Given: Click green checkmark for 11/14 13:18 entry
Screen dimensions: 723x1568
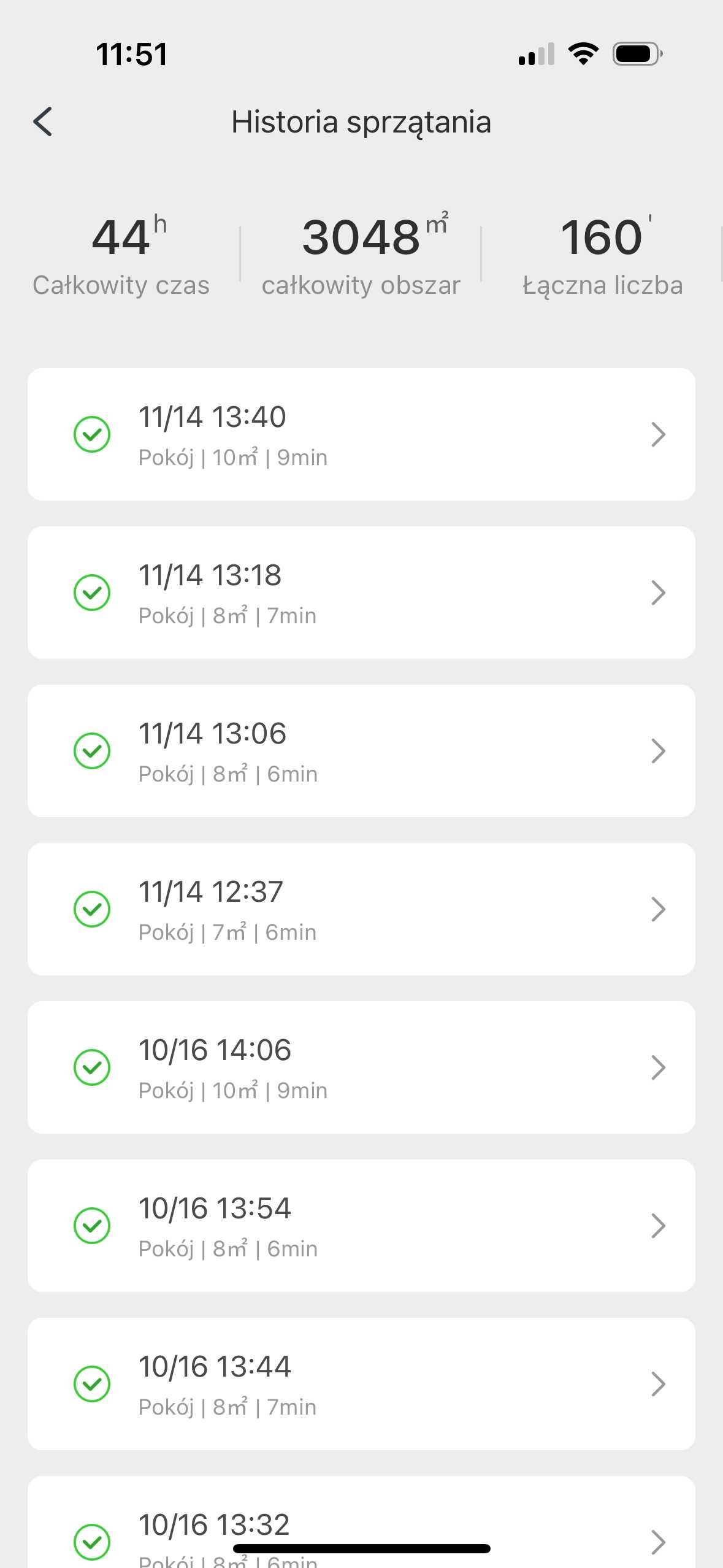Looking at the screenshot, I should [x=92, y=593].
